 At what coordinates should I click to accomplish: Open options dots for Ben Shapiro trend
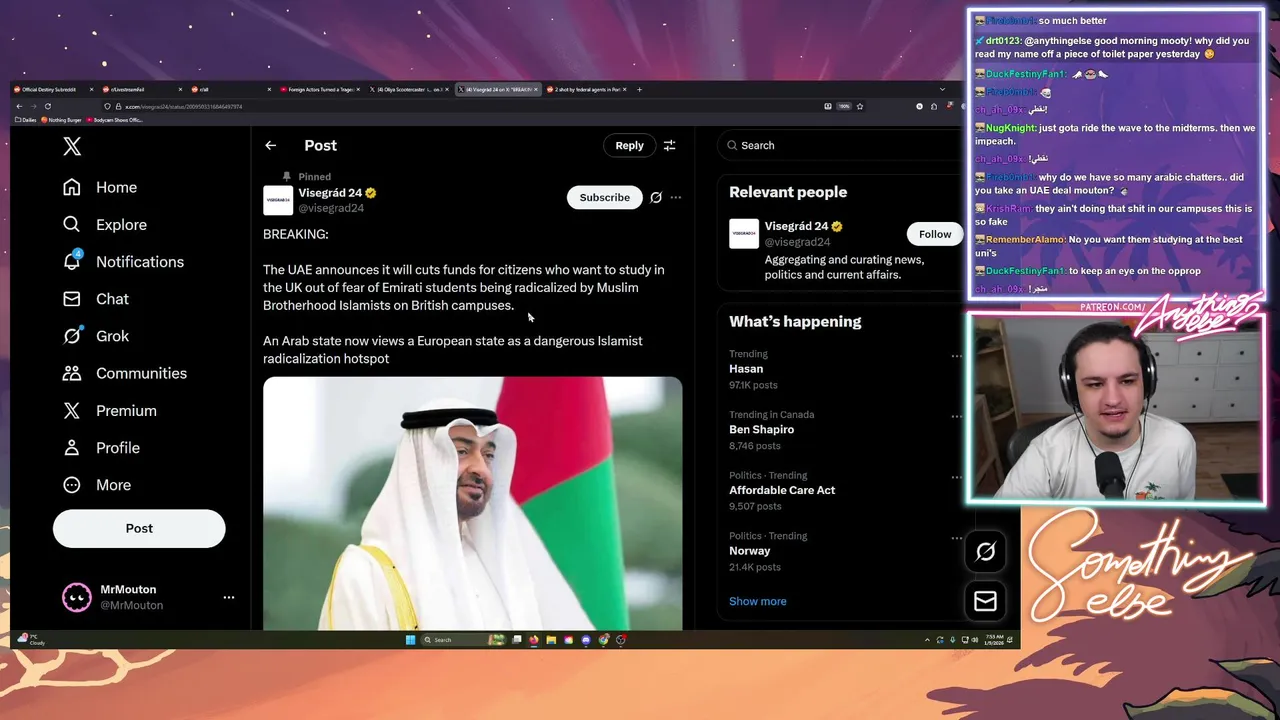pos(956,417)
